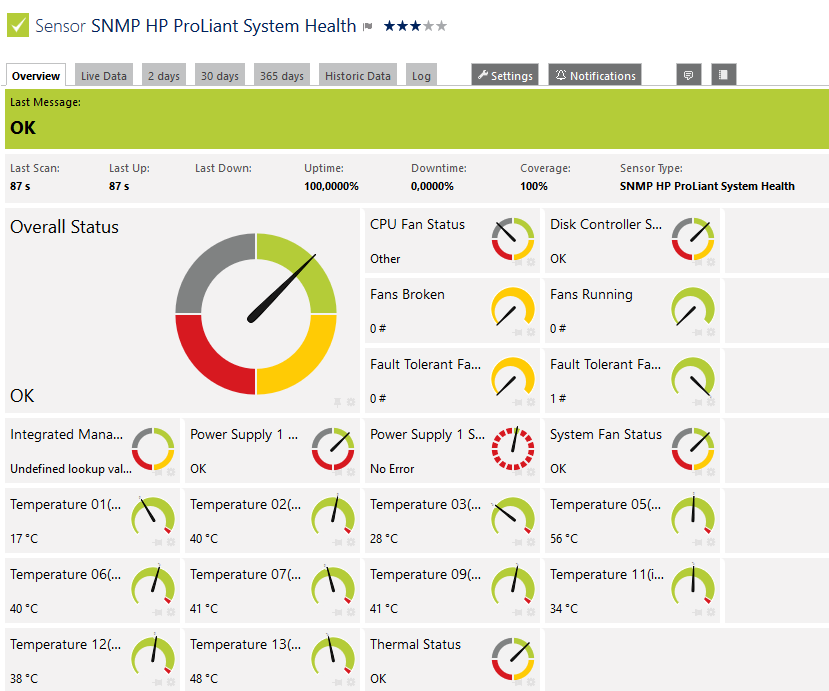This screenshot has width=829, height=691.
Task: Open gear settings for Integrated Management channel
Action: [171, 472]
